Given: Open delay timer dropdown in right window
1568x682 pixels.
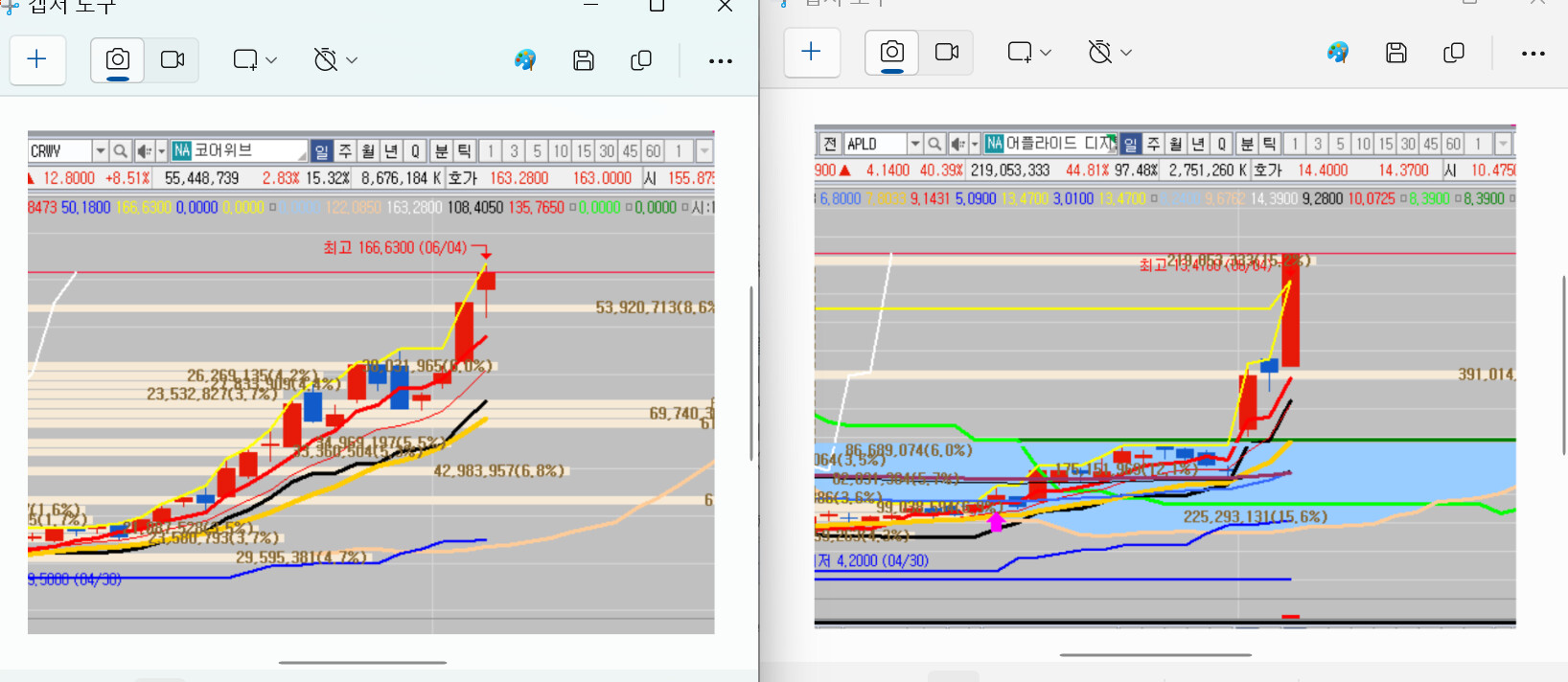Looking at the screenshot, I should click(1110, 53).
